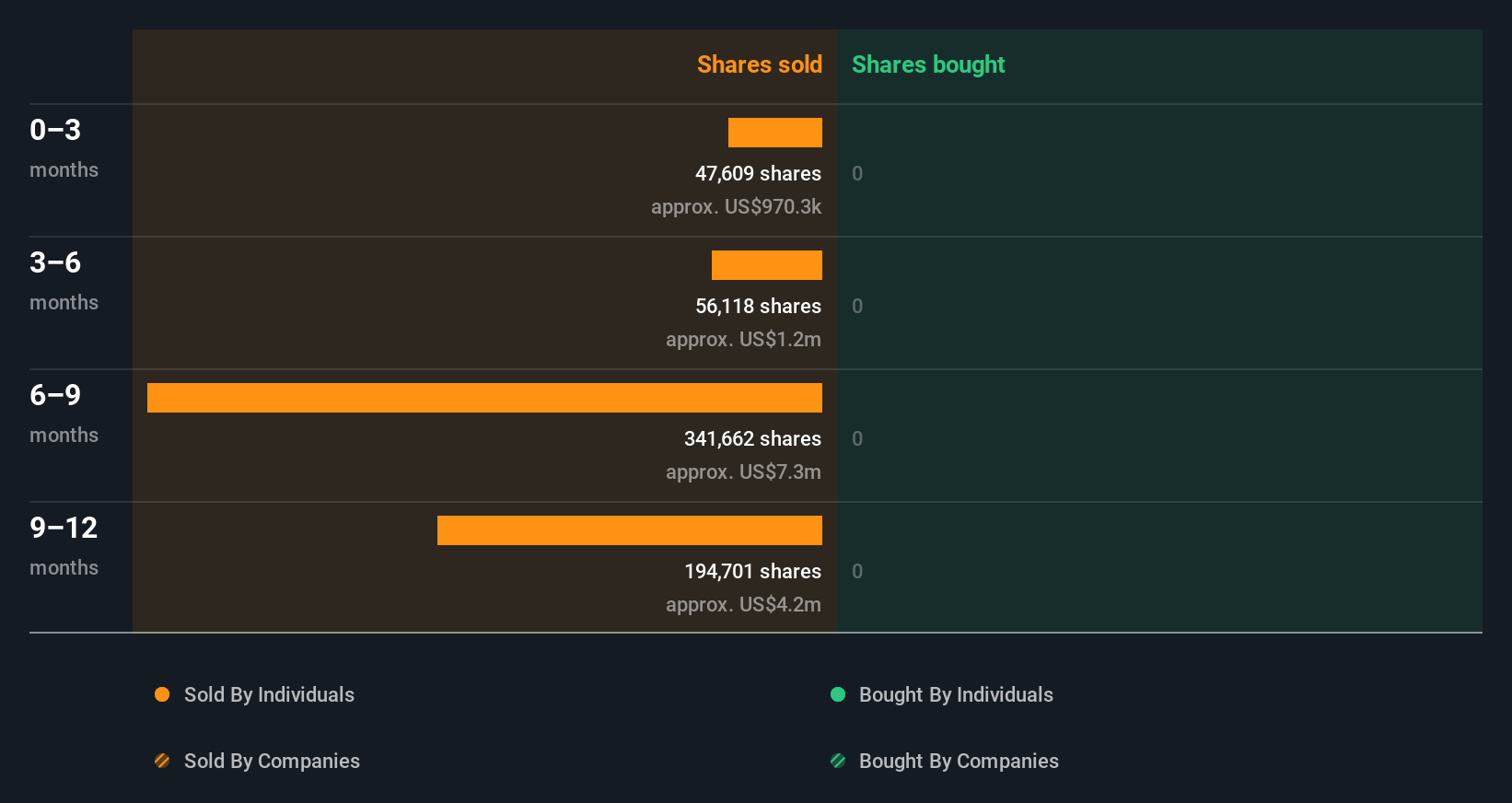Click the approx. US$4.2m amount
This screenshot has width=1512, height=803.
coord(743,604)
